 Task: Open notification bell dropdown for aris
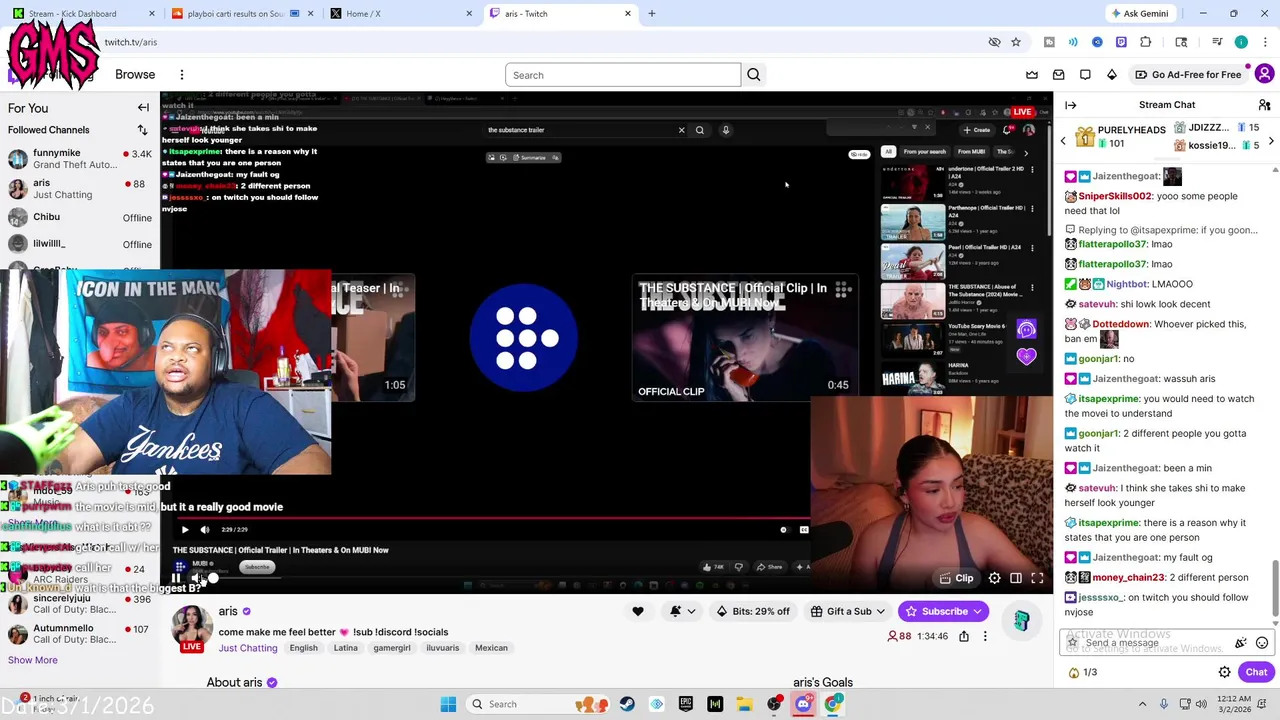pos(683,611)
